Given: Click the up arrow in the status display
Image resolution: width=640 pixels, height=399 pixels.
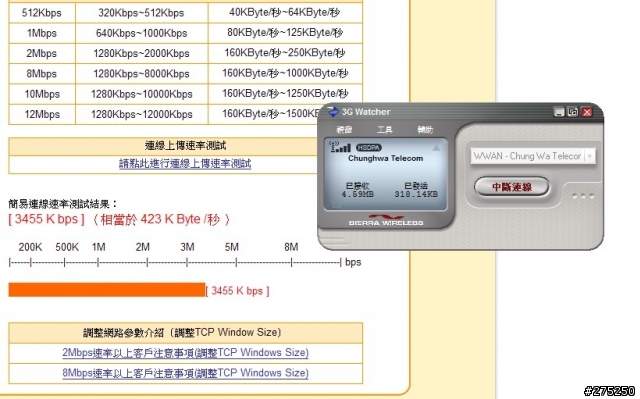Looking at the screenshot, I should [x=436, y=148].
